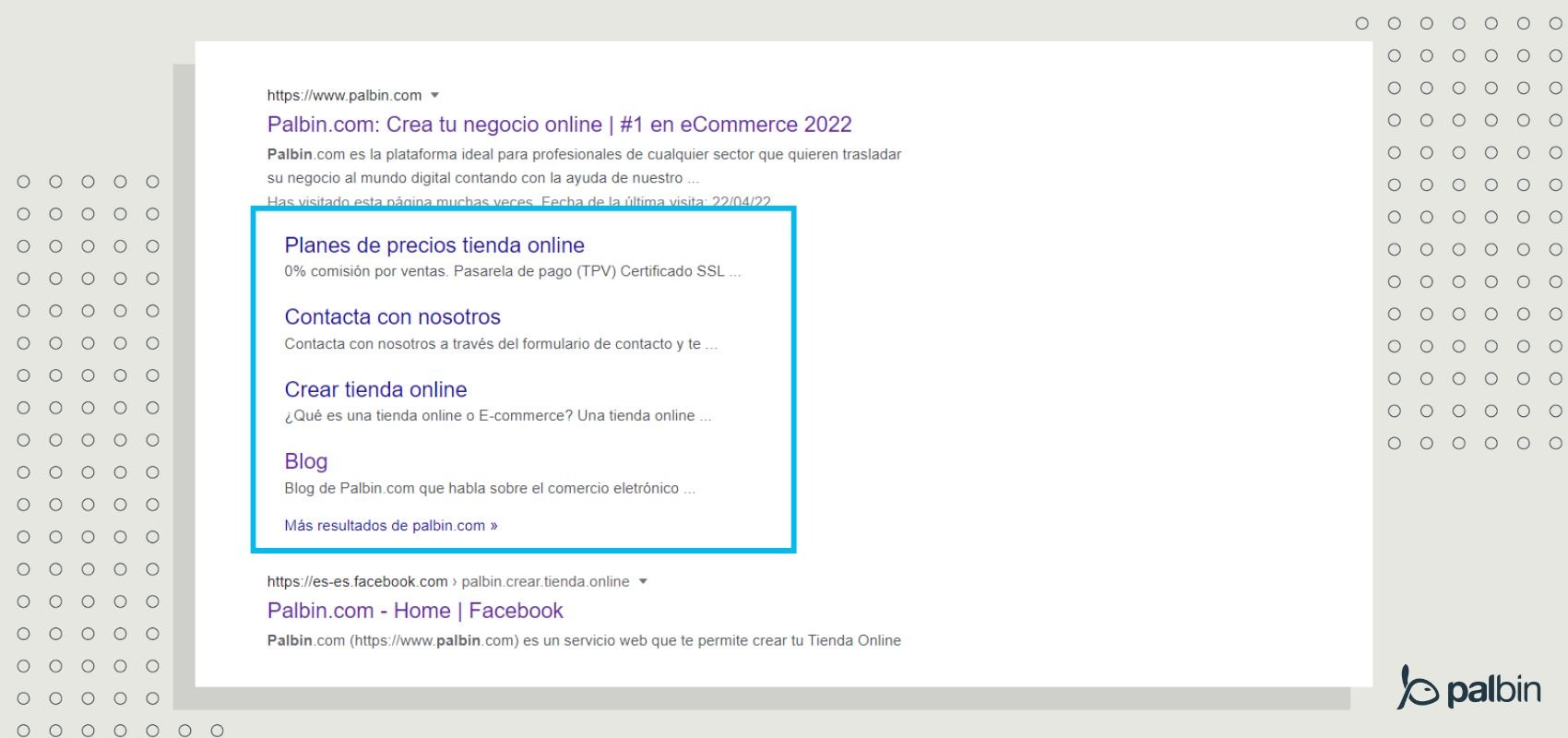Viewport: 1568px width, 738px height.
Task: Click the https://es-es.facebook.com URL text
Action: 357,581
